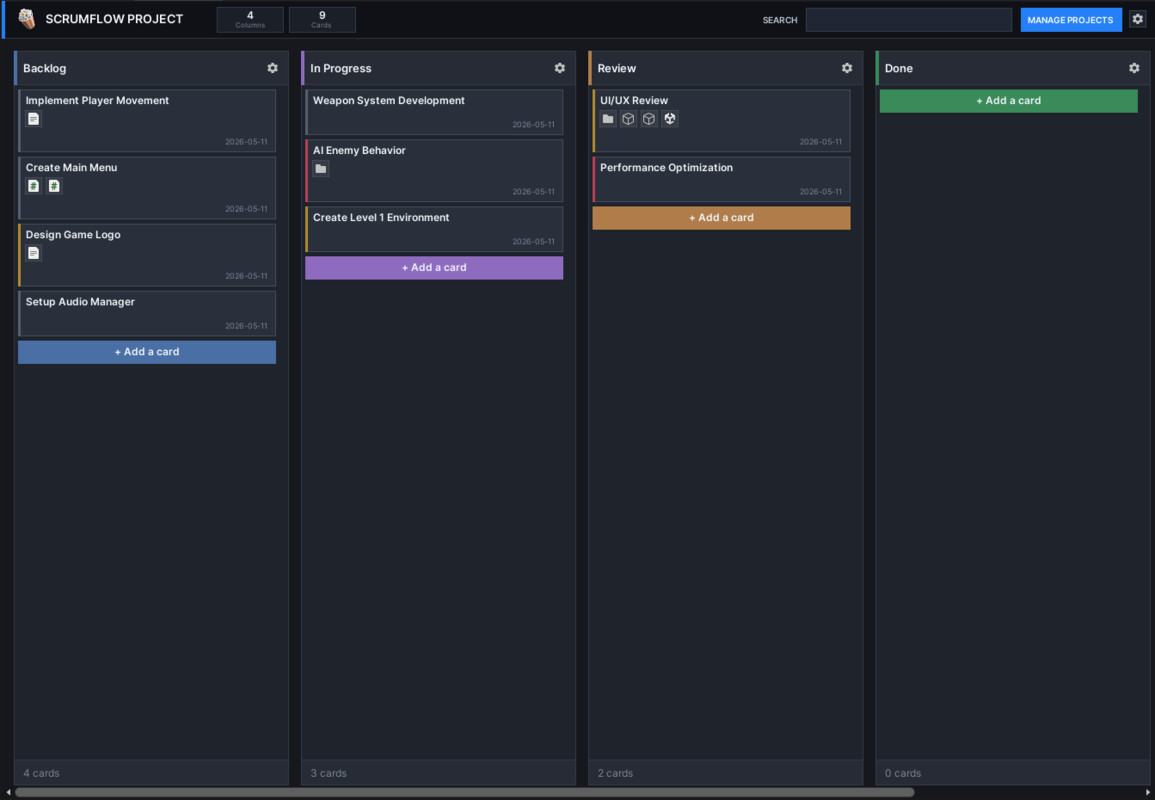Screen dimensions: 1155x800
Task: Open the Performance Optimization card
Action: (721, 179)
